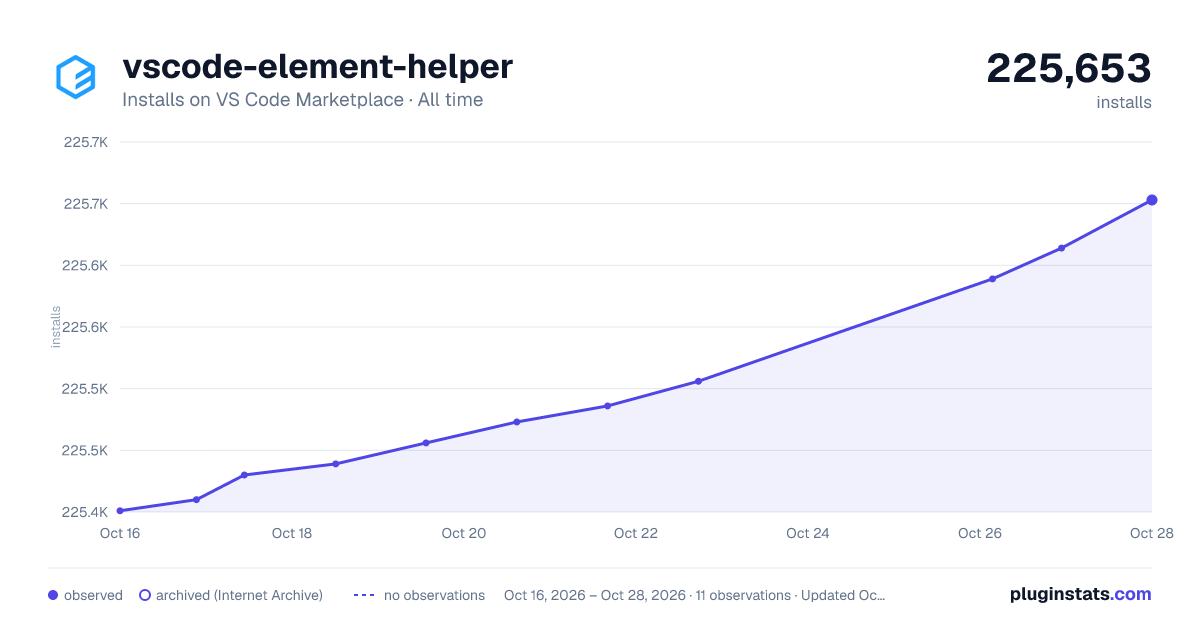Click the Oct 26 x-axis label

pyautogui.click(x=980, y=533)
